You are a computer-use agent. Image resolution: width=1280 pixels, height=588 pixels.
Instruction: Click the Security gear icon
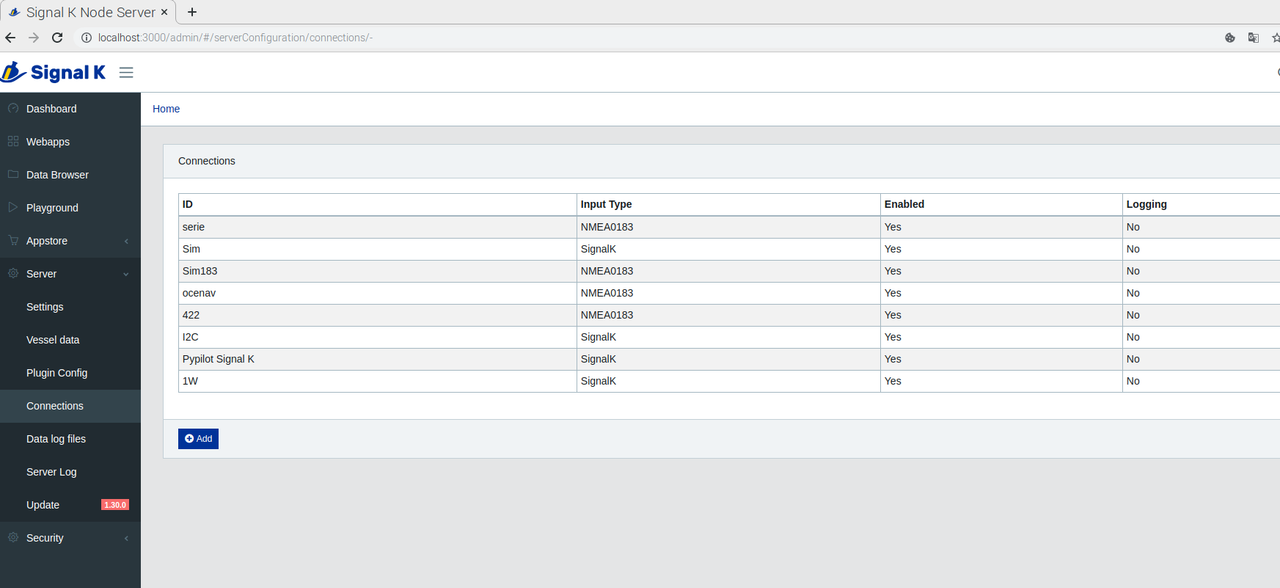[13, 537]
